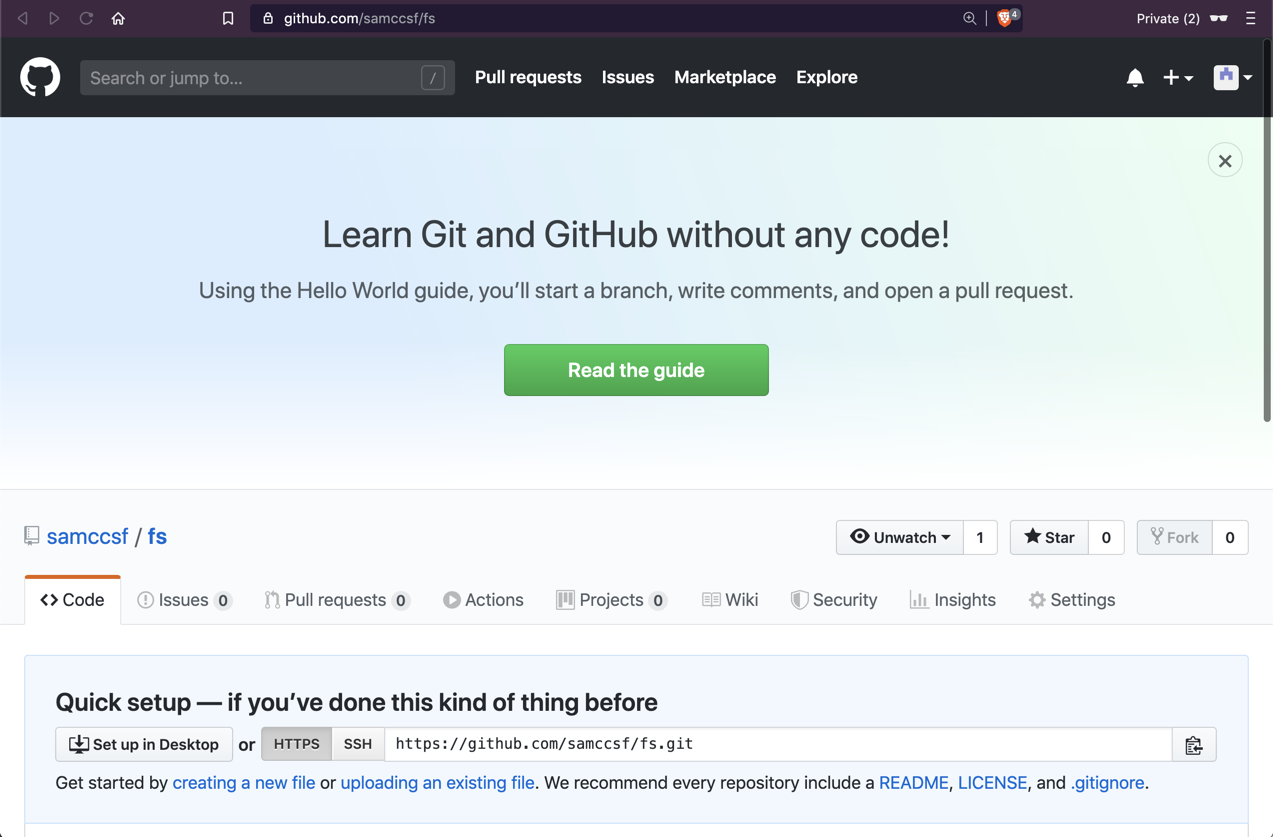Viewport: 1273px width, 837px height.
Task: Go to Marketplace
Action: pos(725,77)
